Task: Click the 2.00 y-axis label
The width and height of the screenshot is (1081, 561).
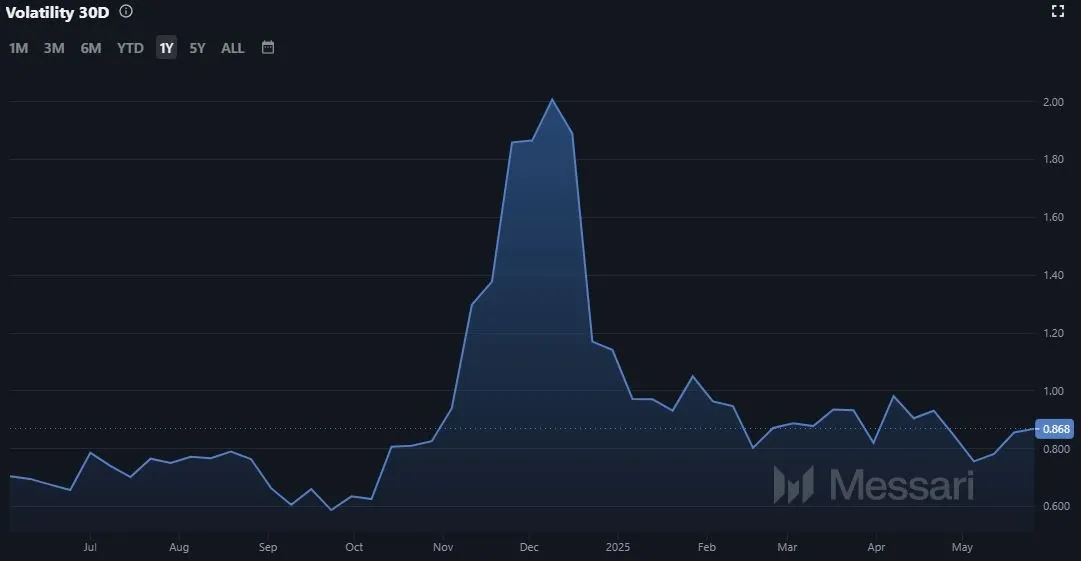Action: coord(1053,102)
